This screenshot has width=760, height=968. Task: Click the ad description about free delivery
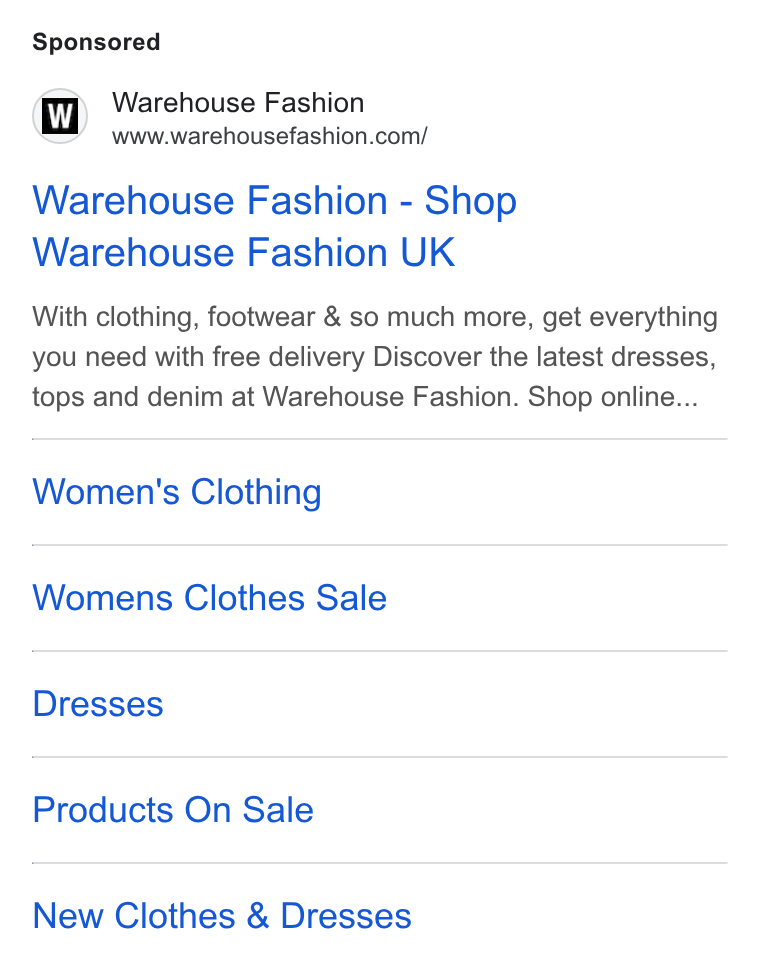point(375,357)
